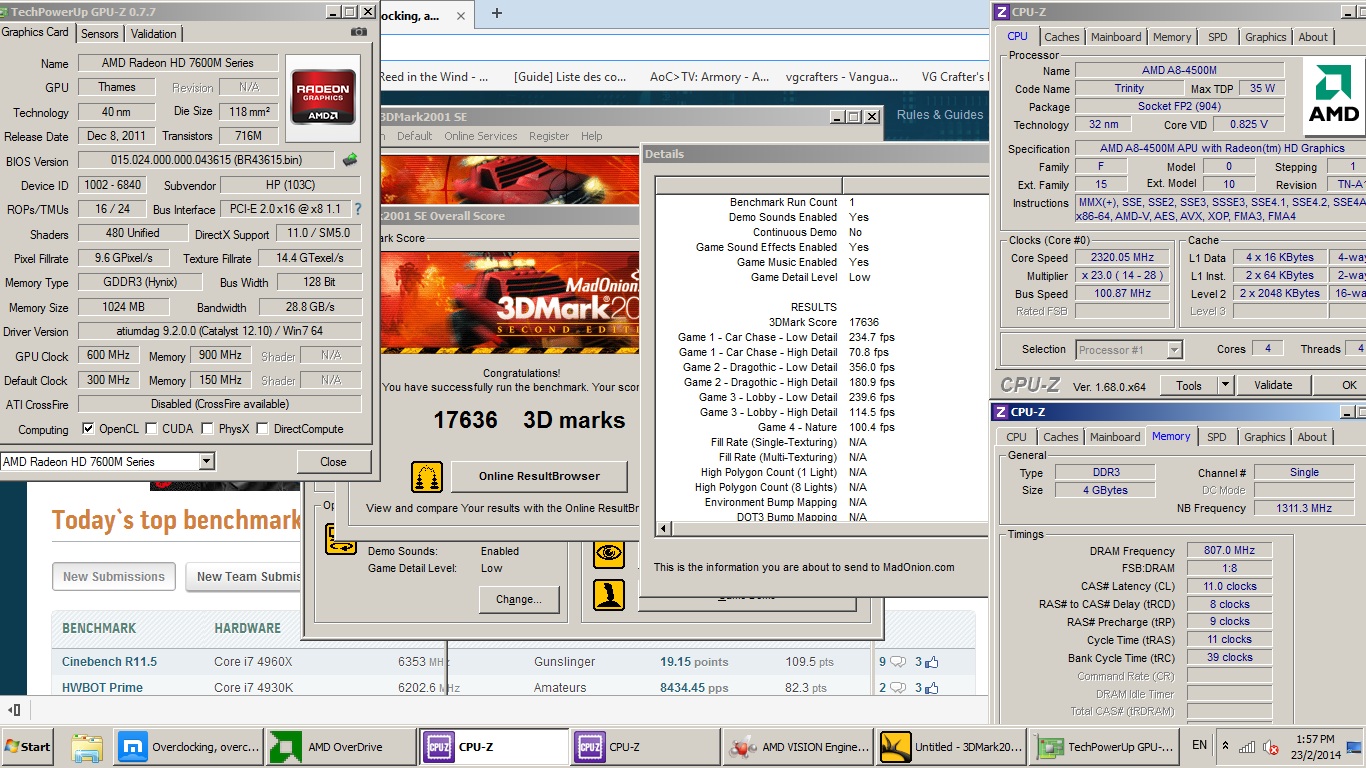Click the Validate button in CPU-Z

(1273, 385)
